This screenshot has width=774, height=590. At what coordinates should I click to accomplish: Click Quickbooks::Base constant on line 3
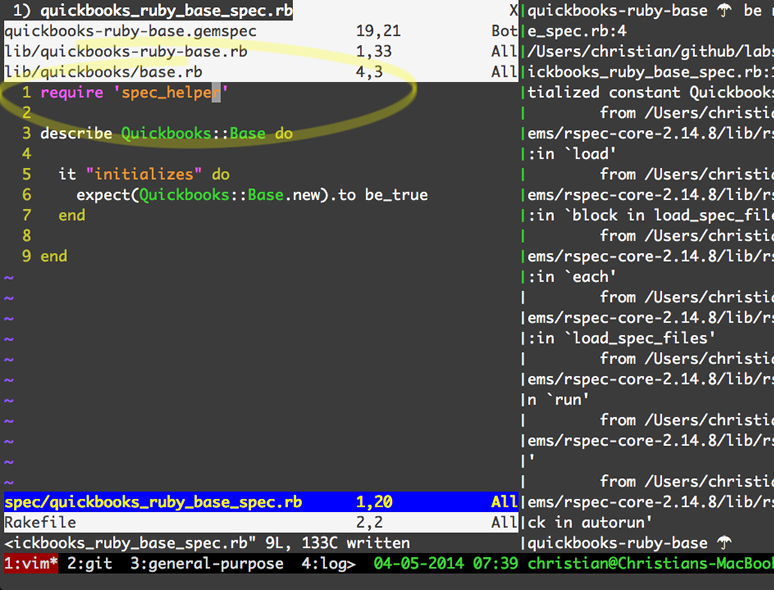point(193,134)
